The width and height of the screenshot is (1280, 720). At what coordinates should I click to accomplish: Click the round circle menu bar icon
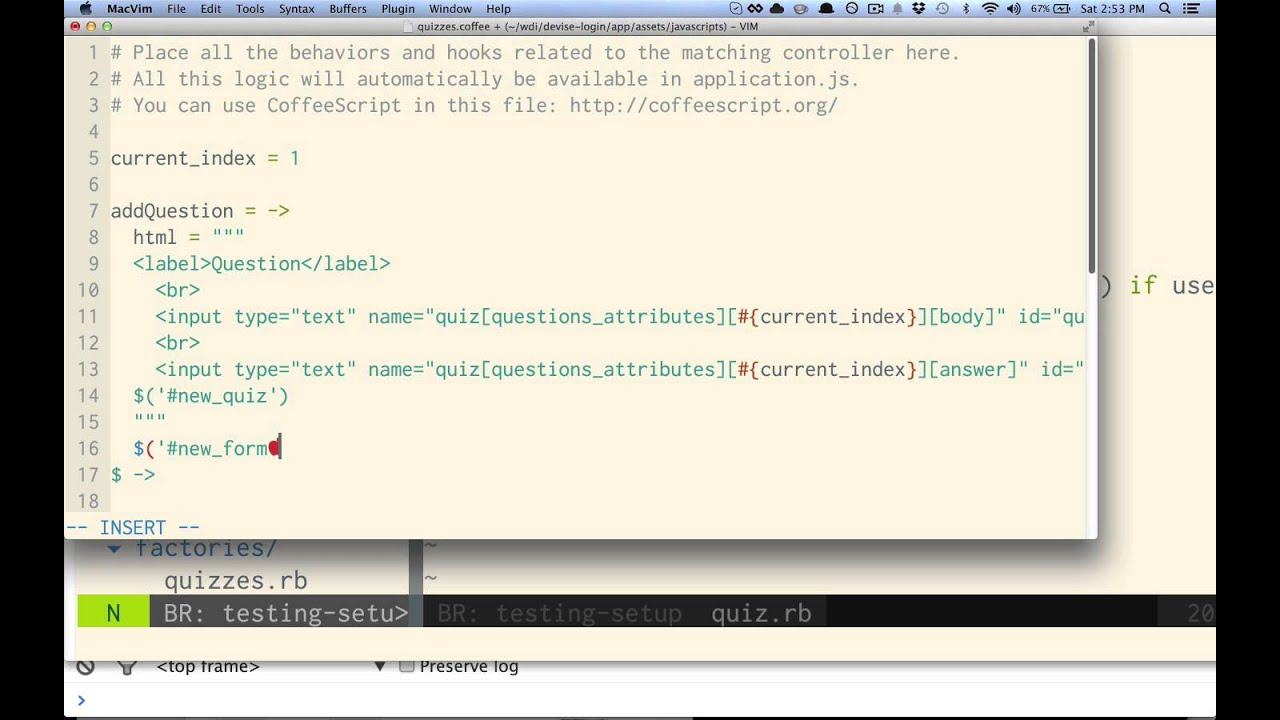(851, 8)
